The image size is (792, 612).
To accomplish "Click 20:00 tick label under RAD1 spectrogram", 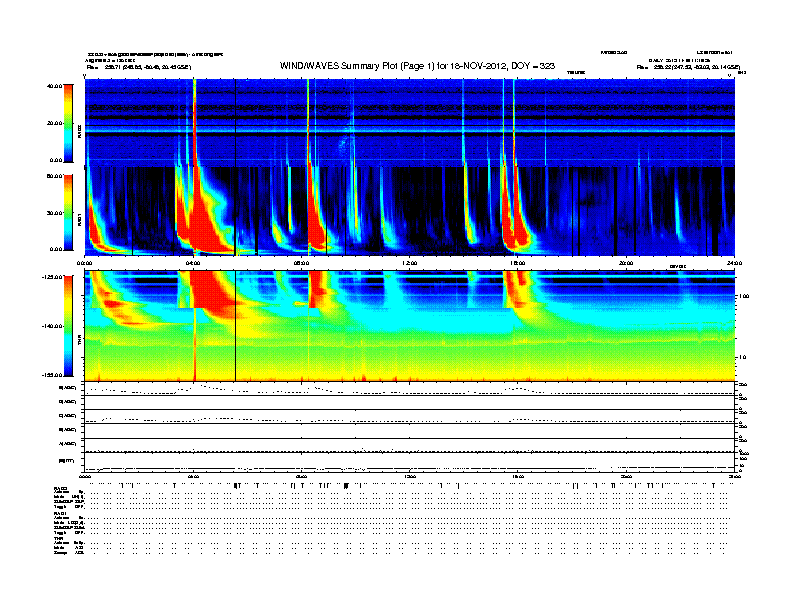I will point(626,263).
